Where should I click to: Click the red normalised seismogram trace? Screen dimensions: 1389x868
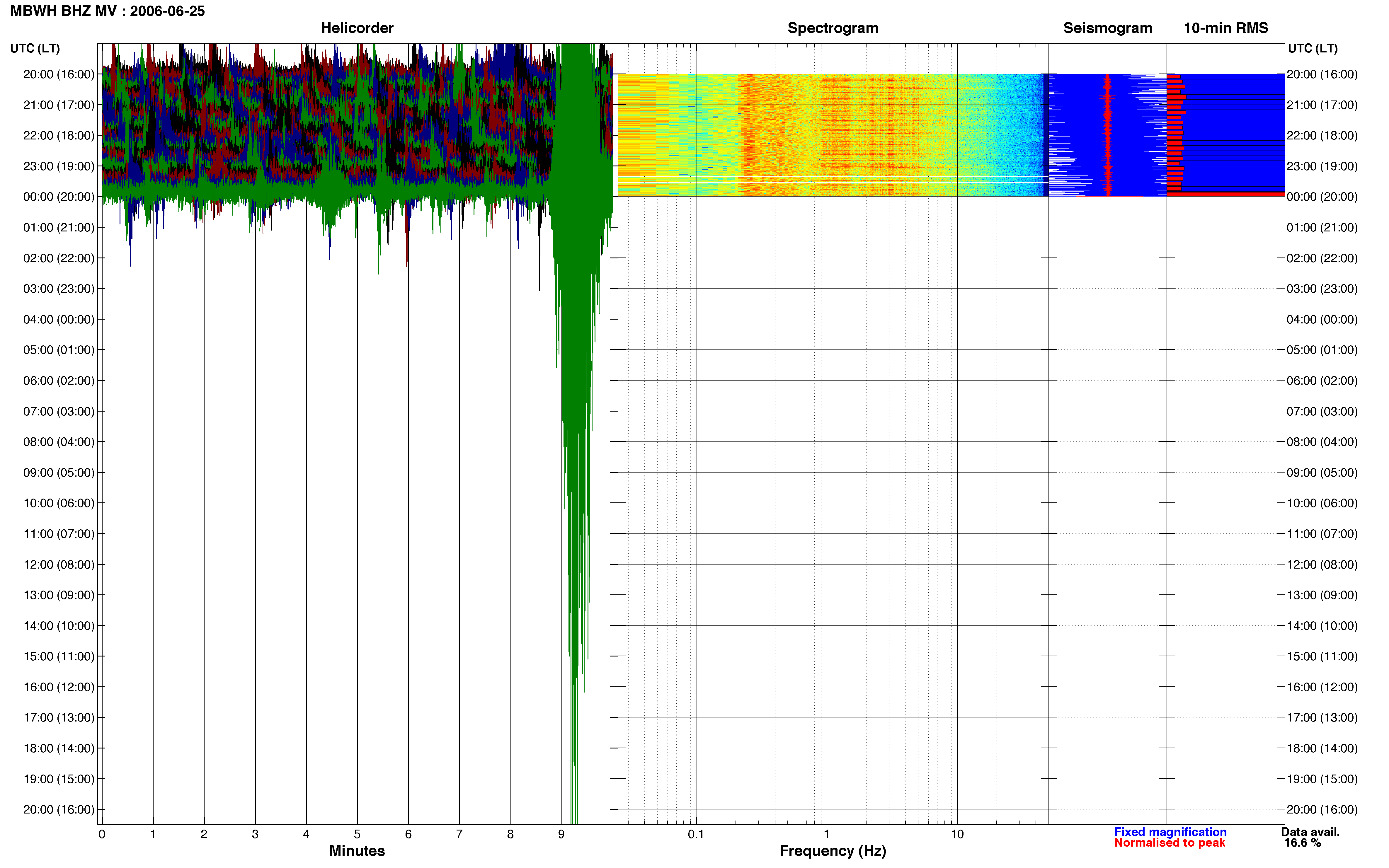1108,135
